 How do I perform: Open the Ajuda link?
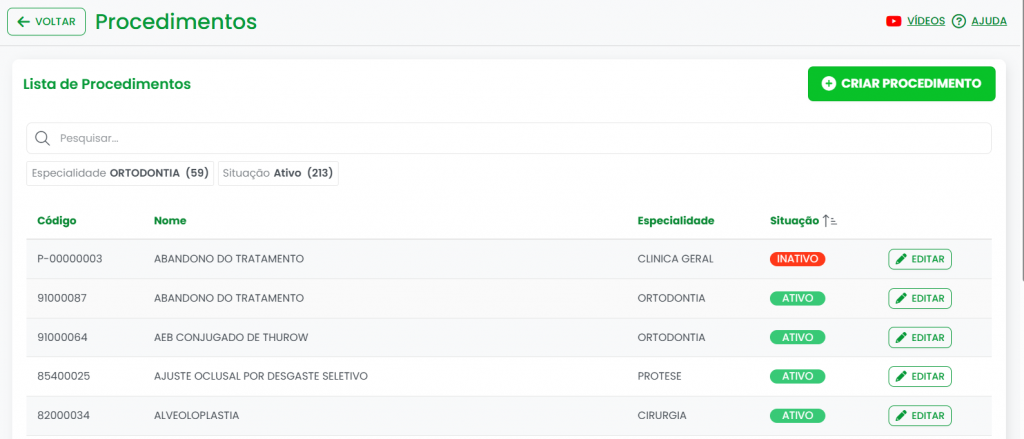pos(988,21)
